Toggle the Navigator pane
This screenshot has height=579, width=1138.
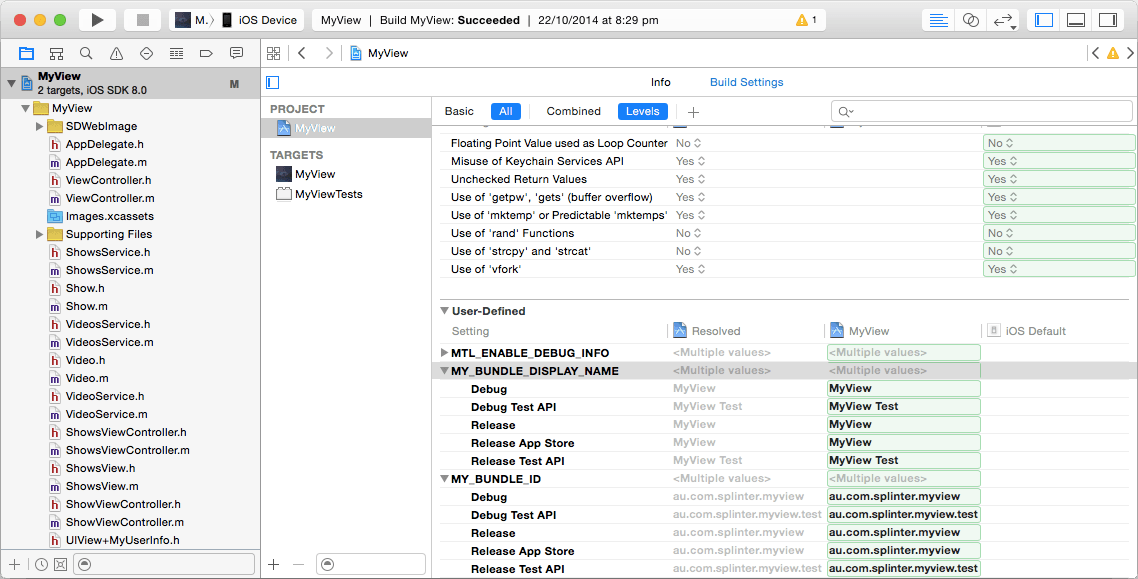1044,20
